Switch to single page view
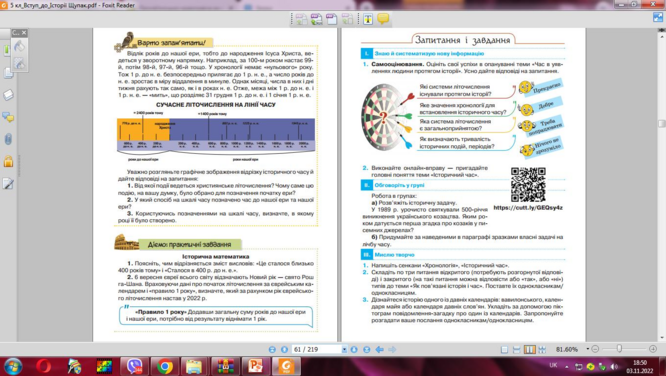The image size is (666, 376). (504, 349)
